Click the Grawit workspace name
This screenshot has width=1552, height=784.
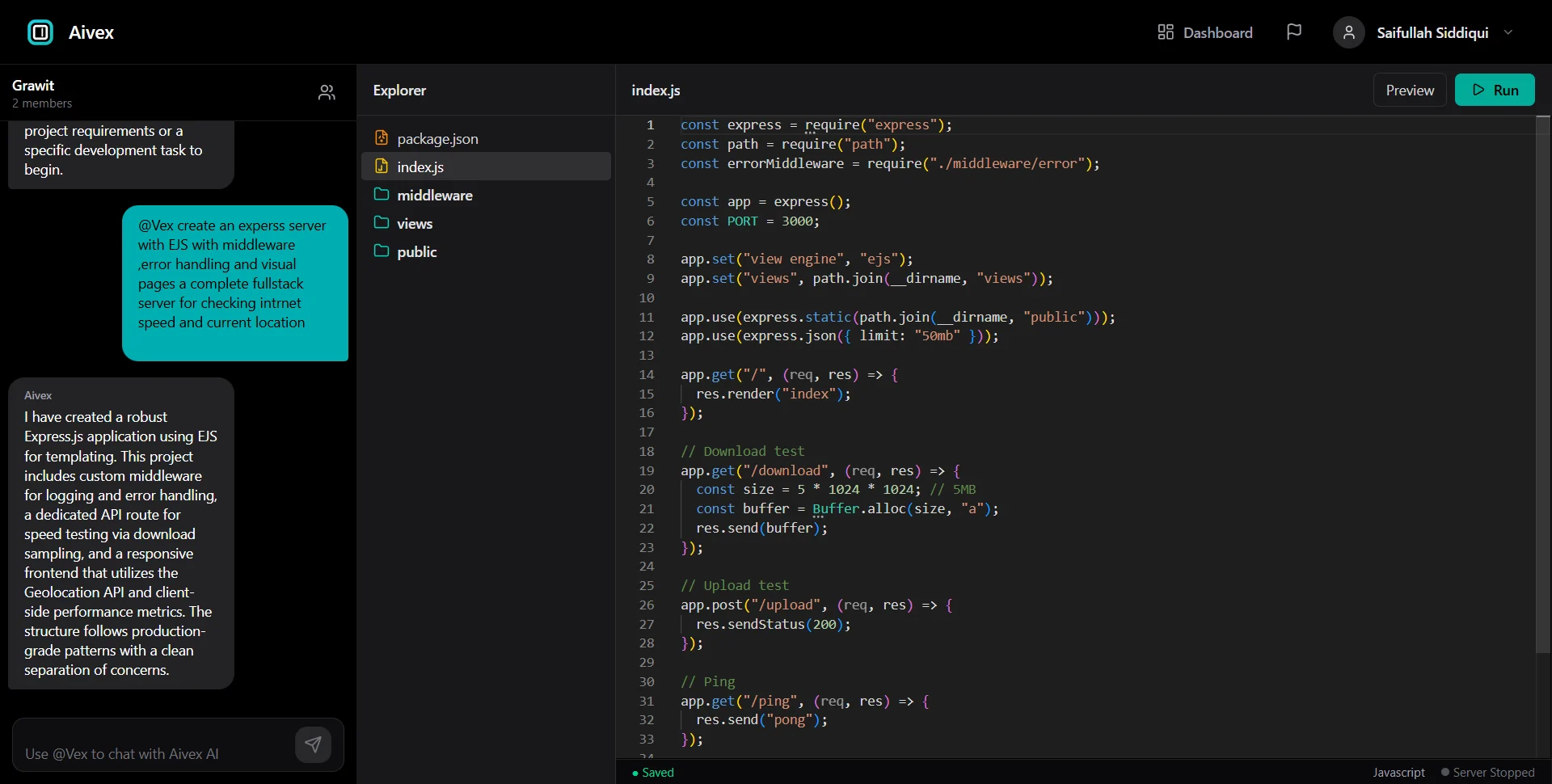click(33, 85)
